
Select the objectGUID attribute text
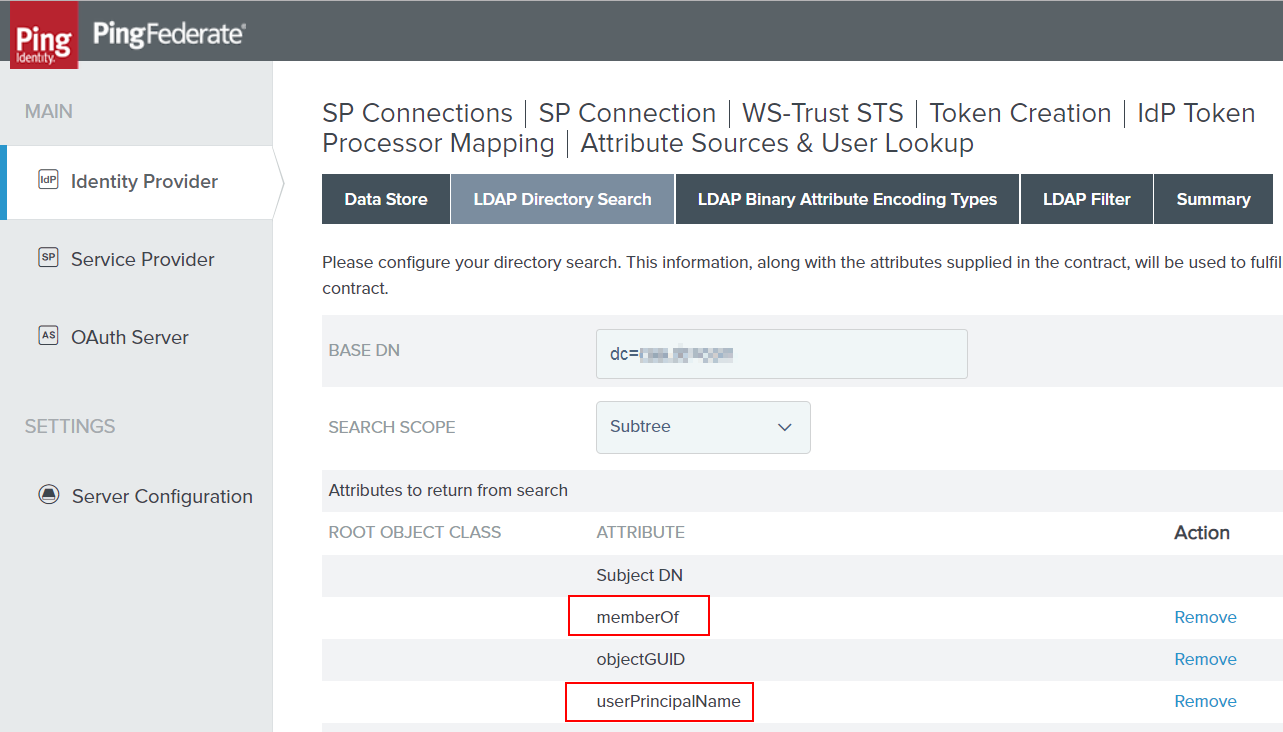[x=640, y=659]
